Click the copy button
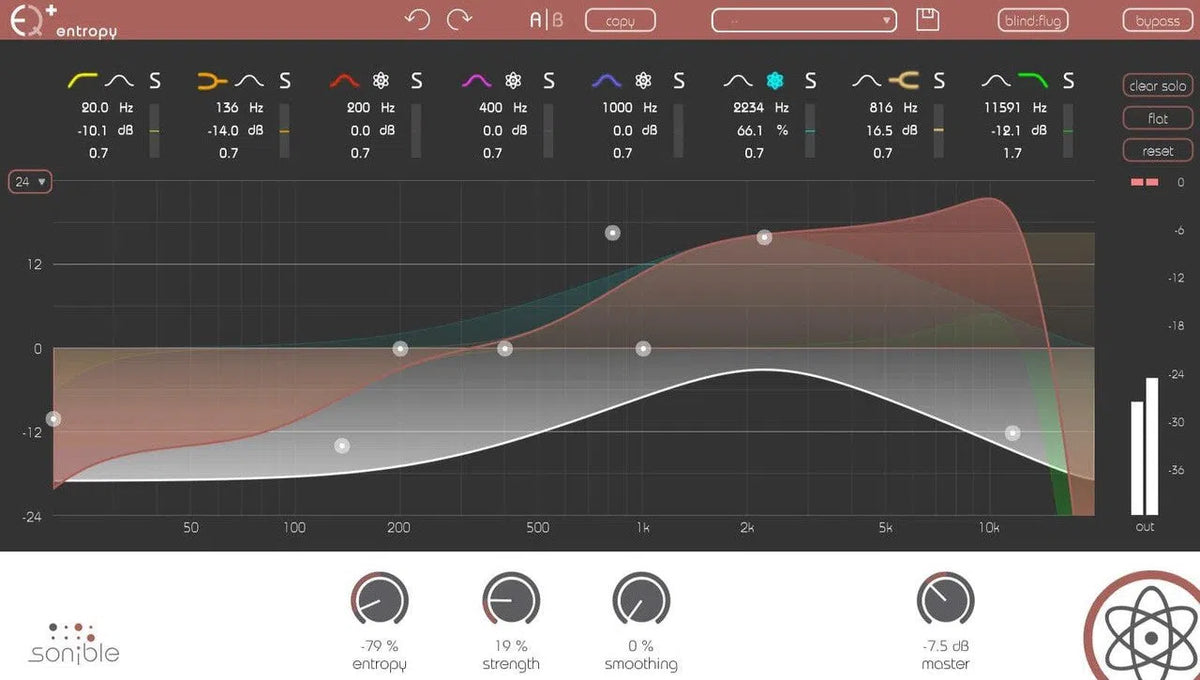1200x680 pixels. pos(620,18)
